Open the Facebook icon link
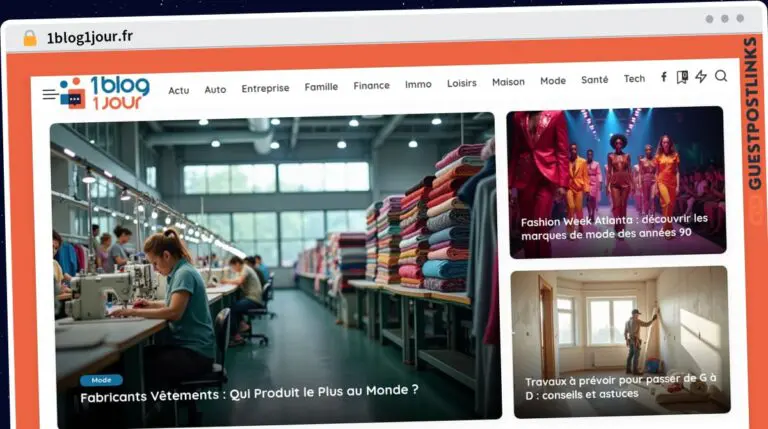The image size is (768, 429). (664, 77)
